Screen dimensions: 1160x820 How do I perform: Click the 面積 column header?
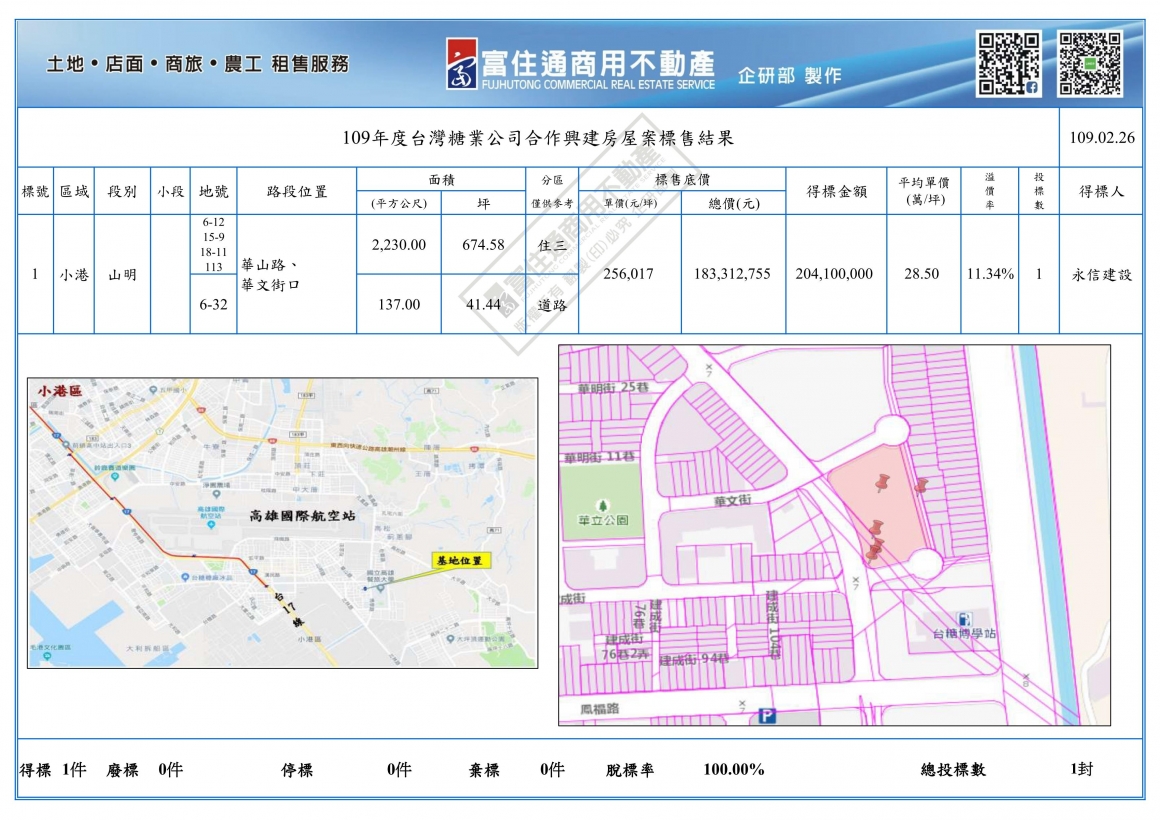point(442,179)
